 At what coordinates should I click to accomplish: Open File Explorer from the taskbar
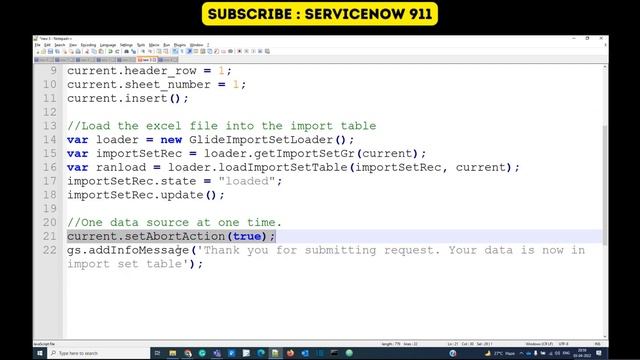point(173,353)
